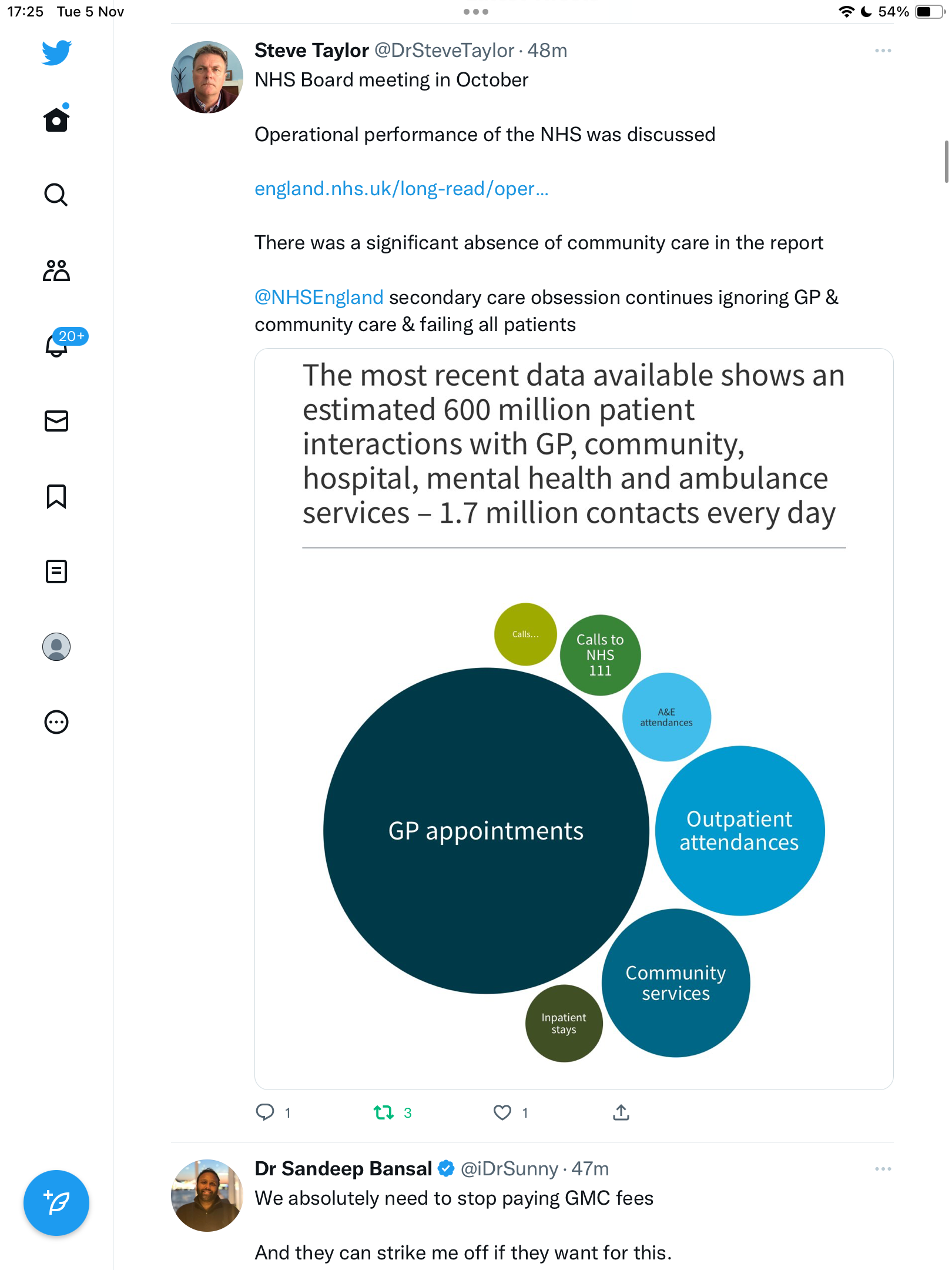This screenshot has width=952, height=1270.
Task: Reply to Steve Taylor's tweet
Action: [x=265, y=1112]
